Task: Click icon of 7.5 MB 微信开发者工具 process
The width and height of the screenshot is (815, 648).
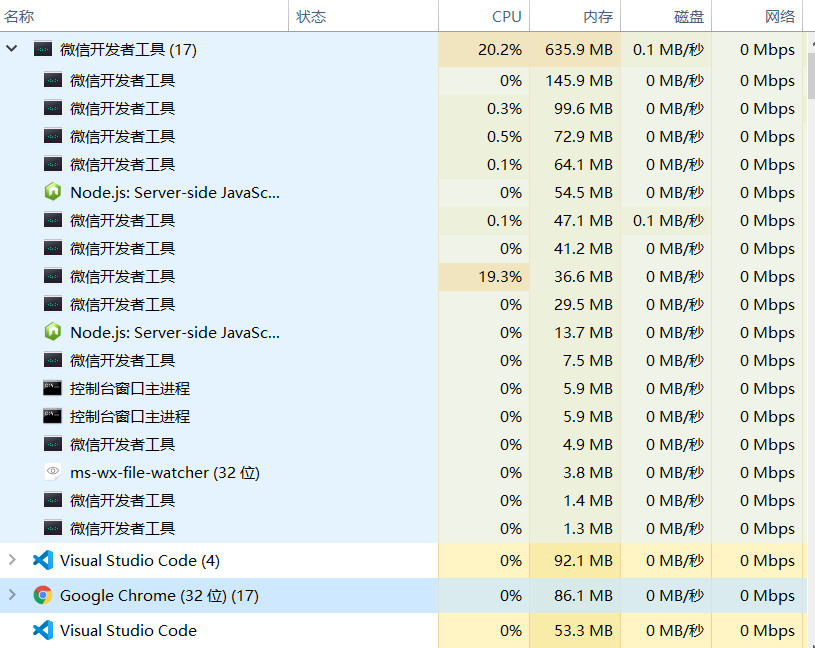Action: (x=53, y=360)
